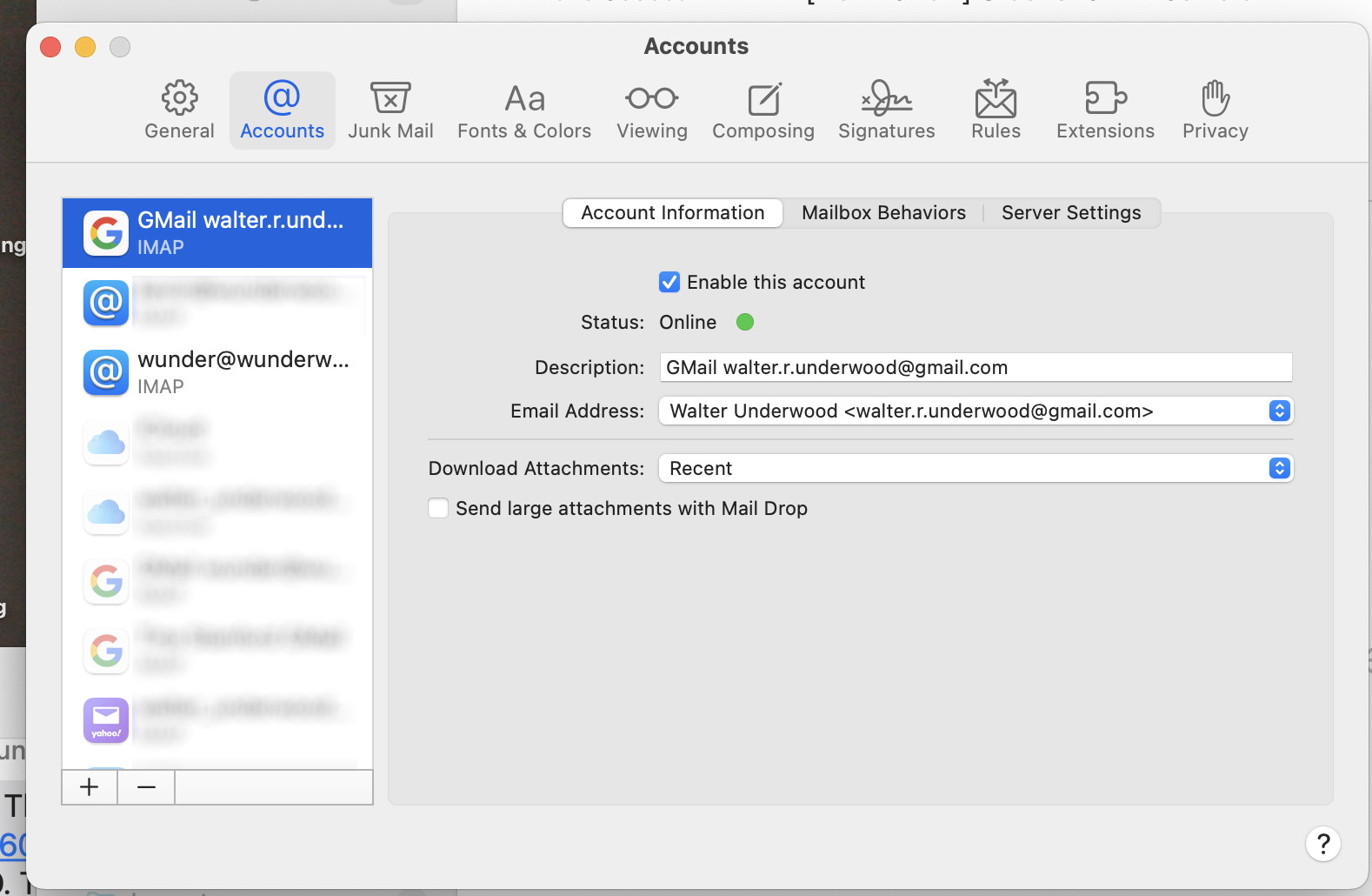Switch to the Viewing preferences
This screenshot has width=1372, height=896.
click(x=652, y=110)
